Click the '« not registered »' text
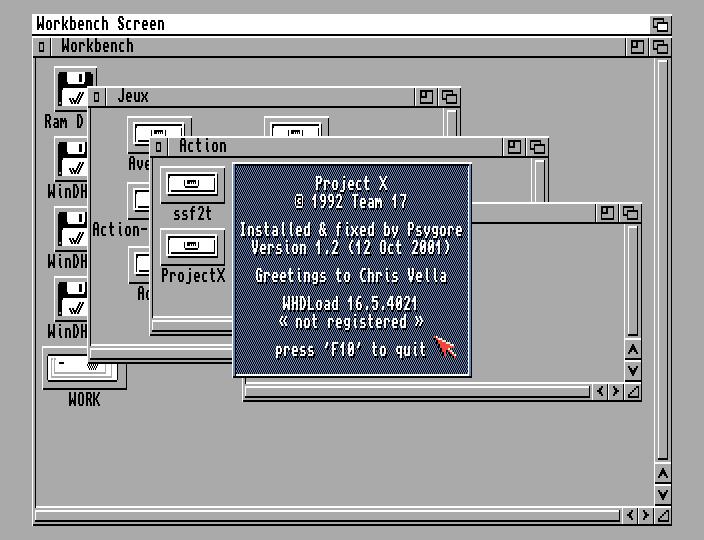704x540 pixels. coord(351,322)
